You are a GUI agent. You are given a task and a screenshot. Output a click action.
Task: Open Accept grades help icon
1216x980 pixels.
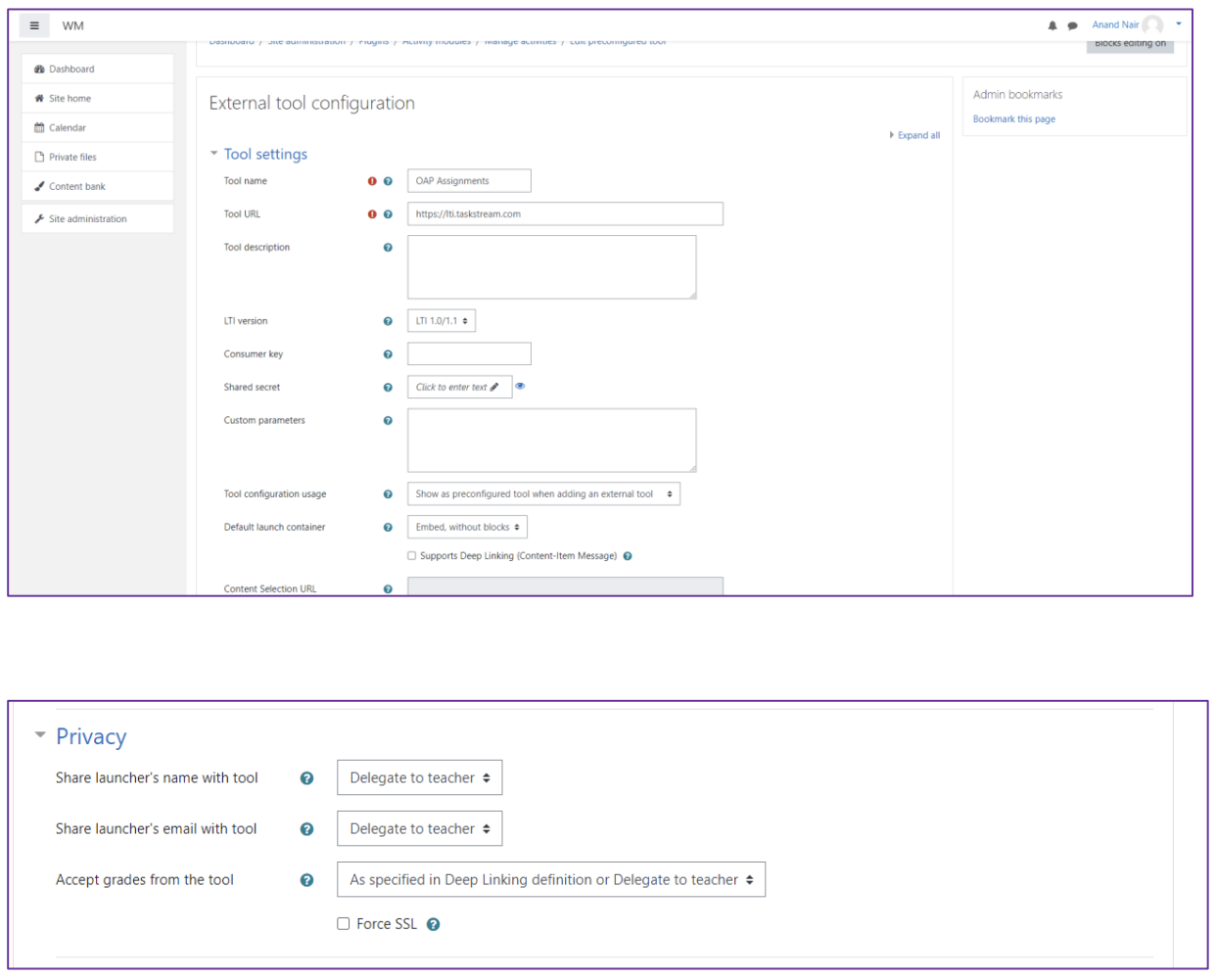[306, 880]
